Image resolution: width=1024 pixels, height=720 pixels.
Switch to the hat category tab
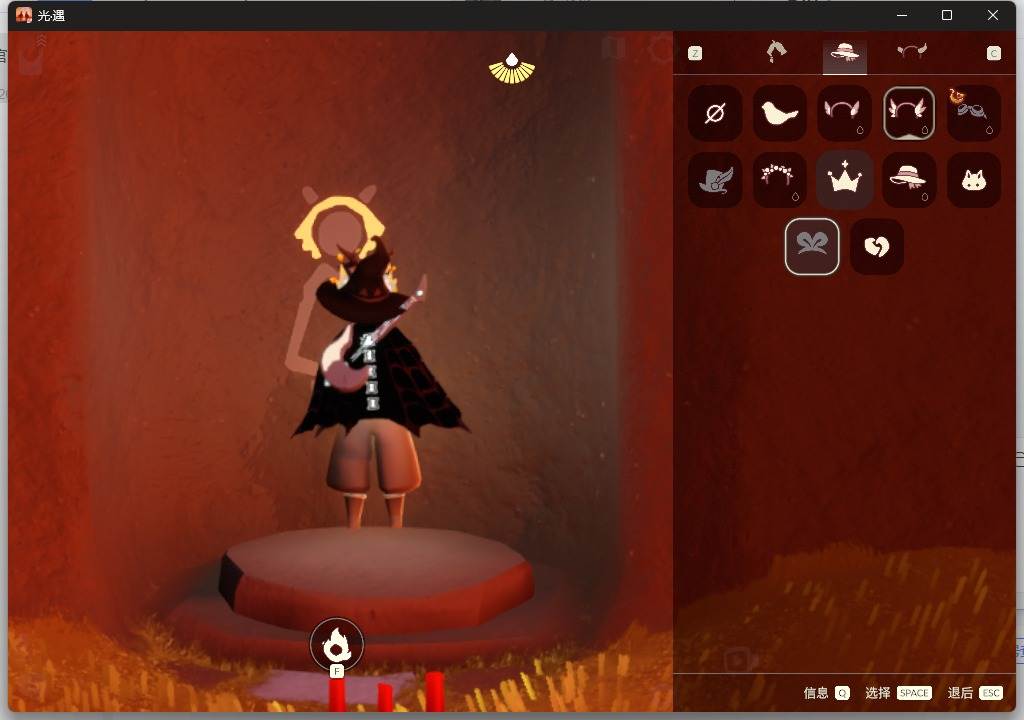(844, 53)
